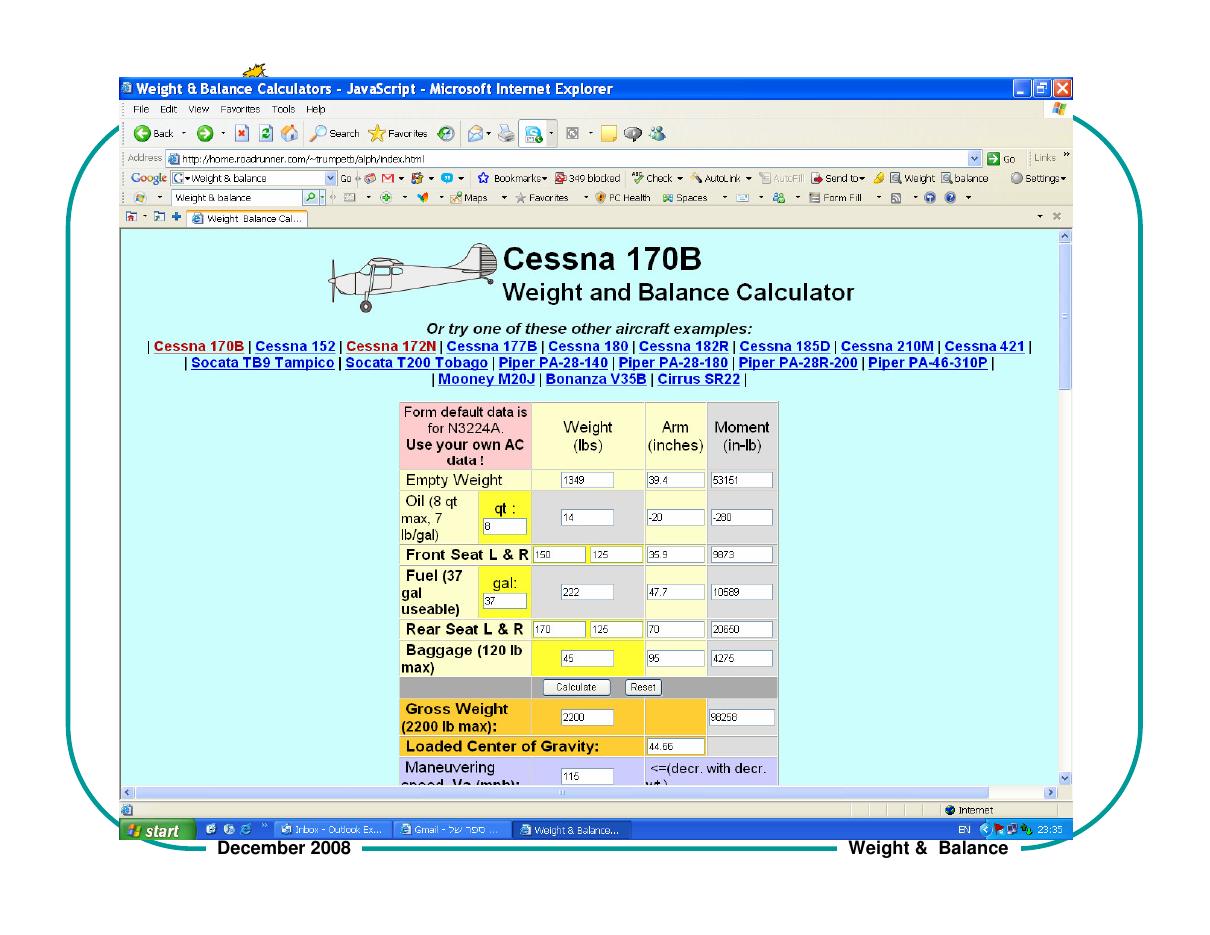Open the View menu

click(x=199, y=108)
